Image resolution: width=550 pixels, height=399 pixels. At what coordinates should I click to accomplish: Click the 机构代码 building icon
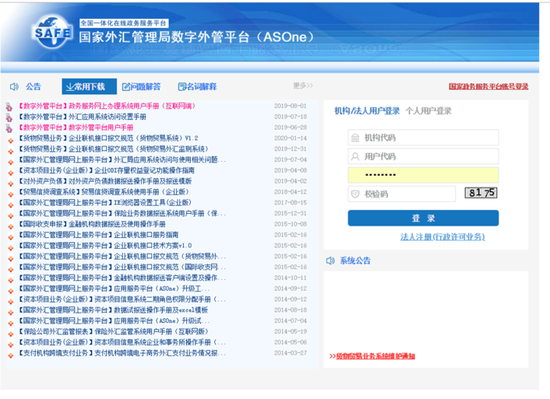[355, 138]
